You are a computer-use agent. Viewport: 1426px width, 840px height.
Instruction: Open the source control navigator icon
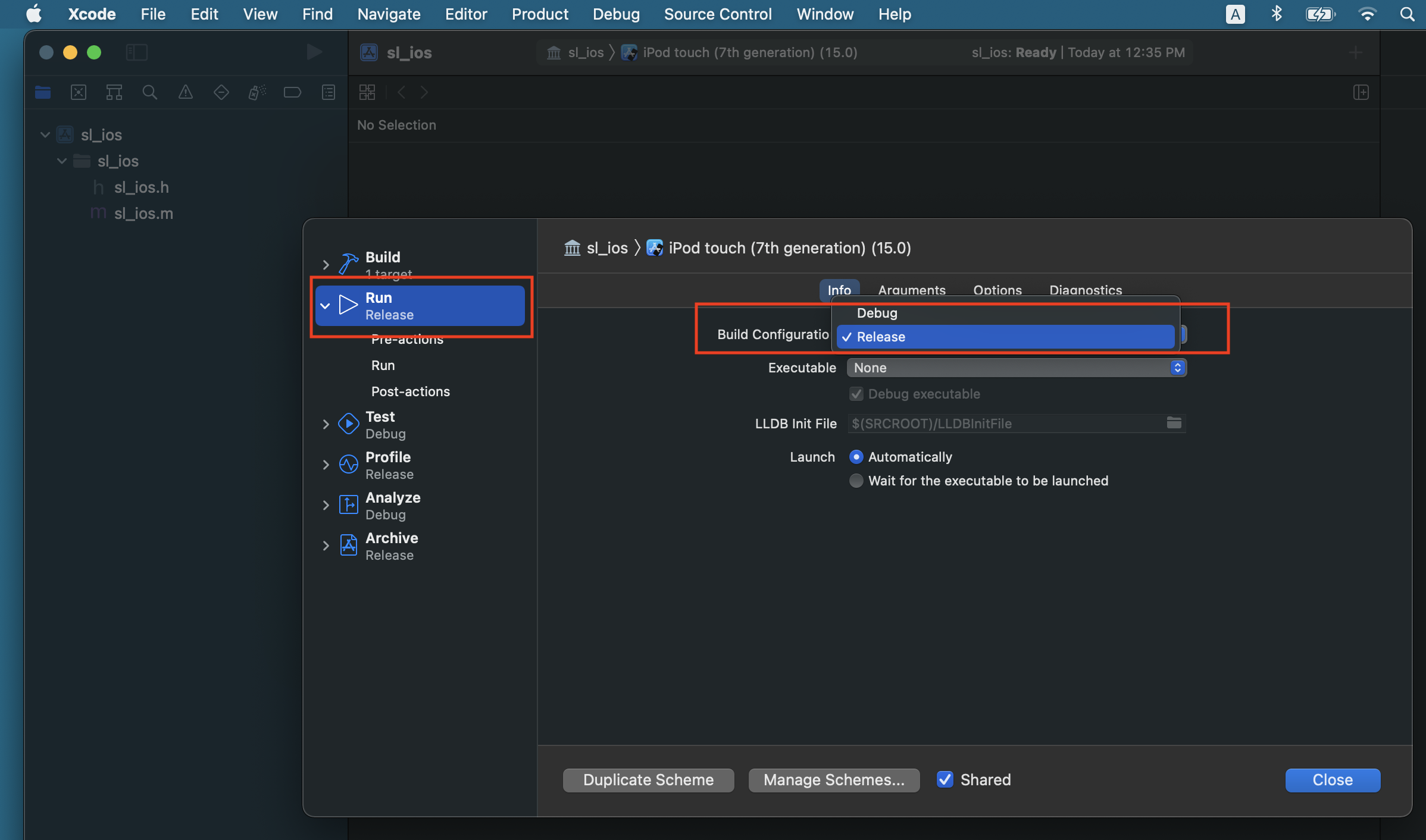pyautogui.click(x=79, y=92)
